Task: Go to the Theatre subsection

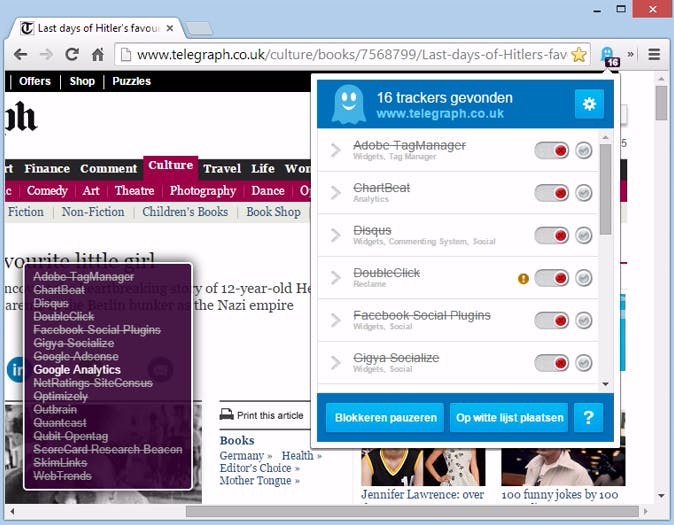Action: tap(134, 190)
